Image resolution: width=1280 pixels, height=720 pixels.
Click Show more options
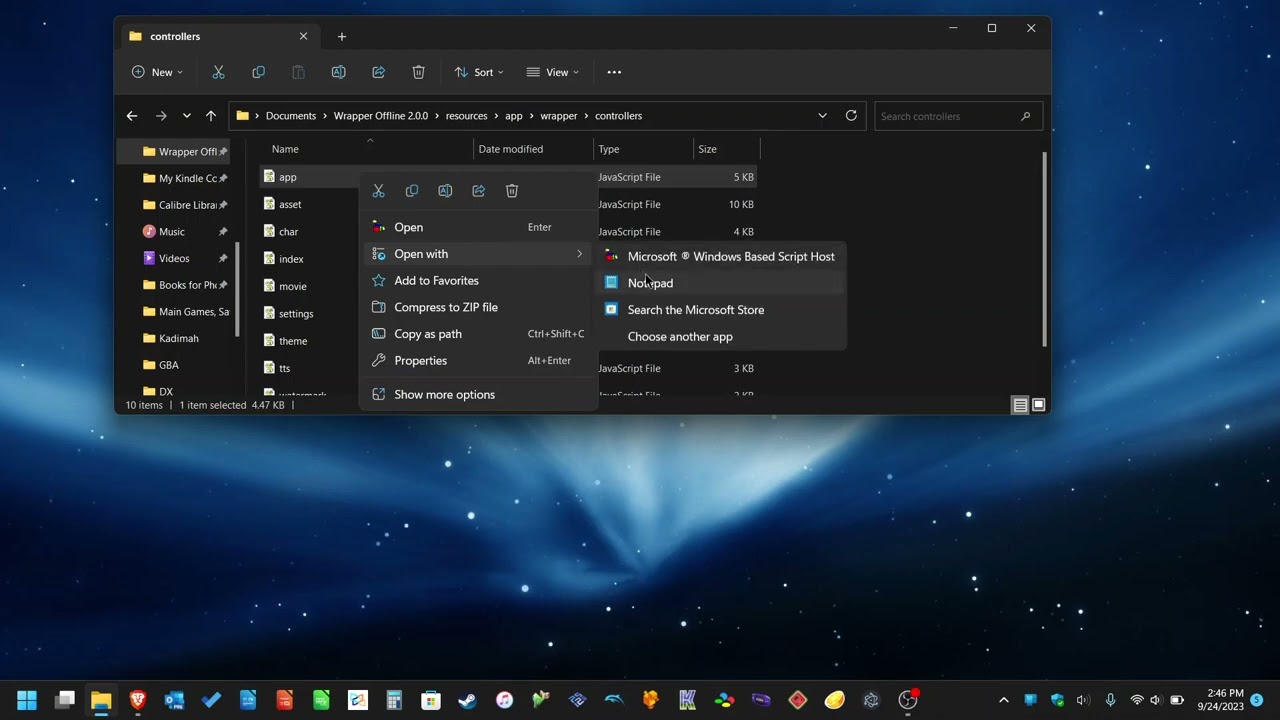click(x=477, y=394)
